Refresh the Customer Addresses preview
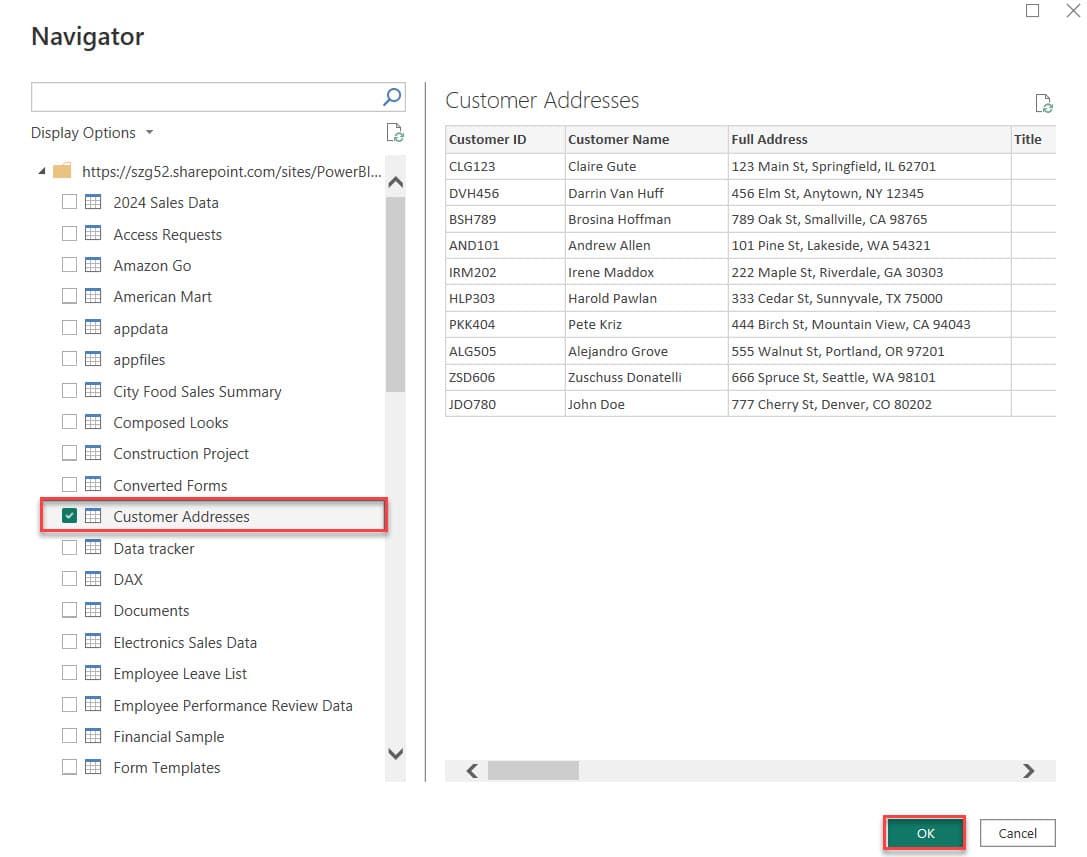This screenshot has width=1087, height=857. tap(1045, 103)
